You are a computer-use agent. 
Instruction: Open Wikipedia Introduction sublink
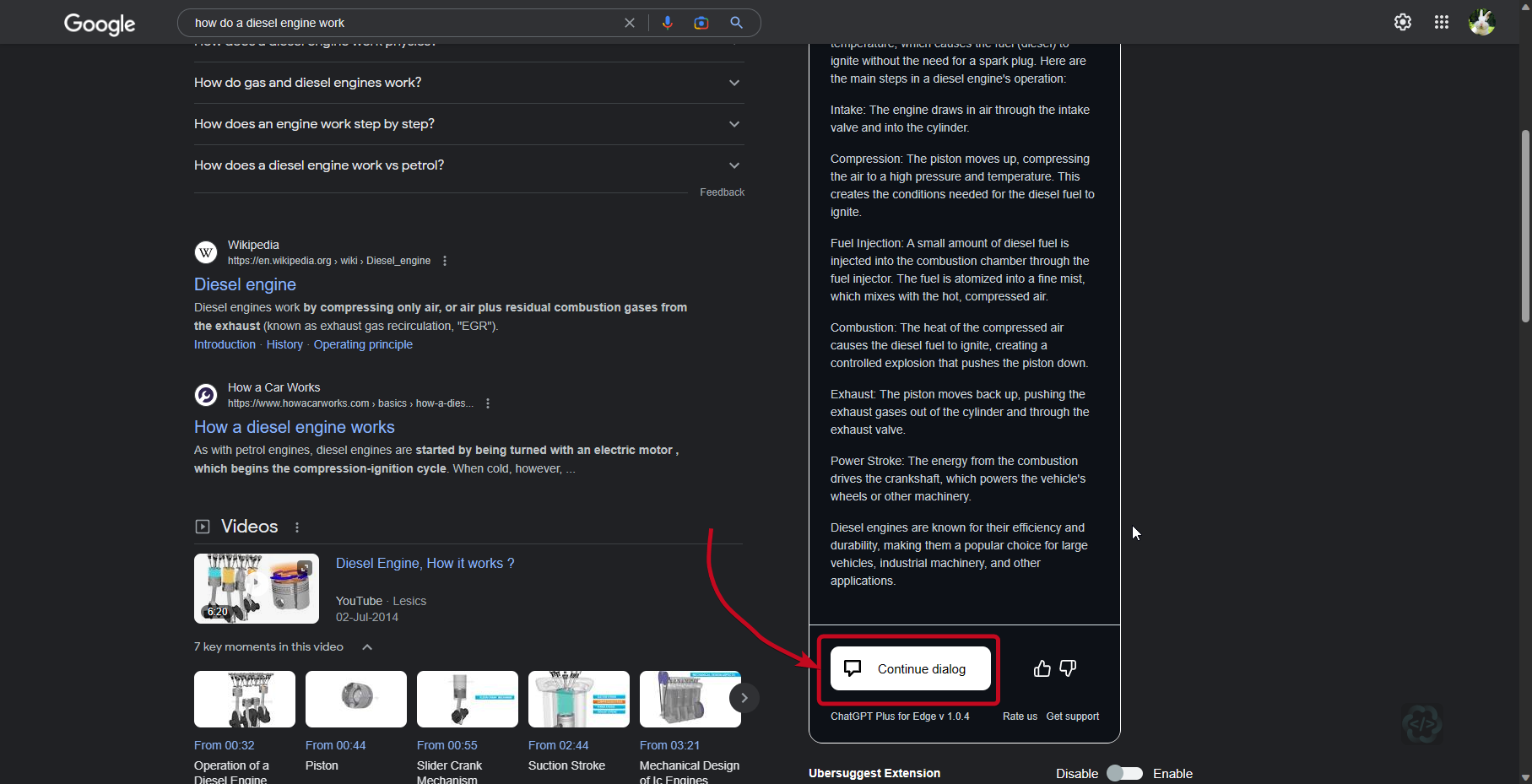(225, 344)
